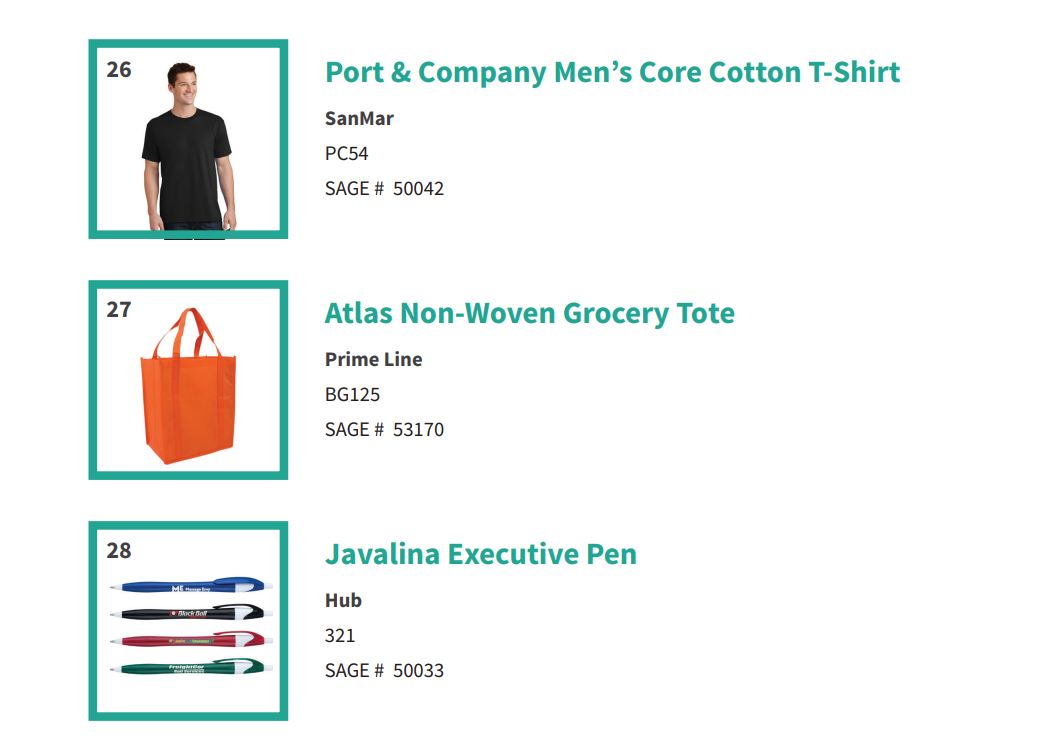This screenshot has height=746, width=1041.
Task: Click SAGE # 53170 text
Action: (384, 430)
